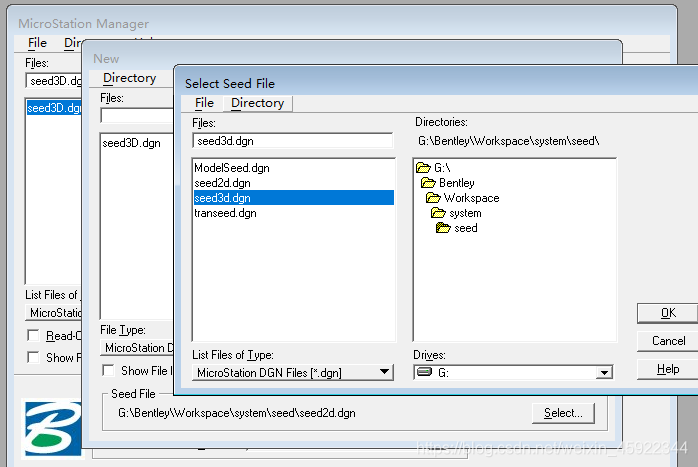Open the Directory menu in Select Seed File
The image size is (698, 467).
pos(257,103)
